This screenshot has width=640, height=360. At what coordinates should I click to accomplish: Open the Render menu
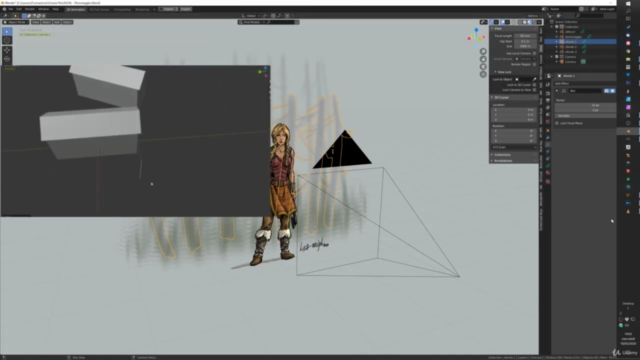tap(30, 9)
